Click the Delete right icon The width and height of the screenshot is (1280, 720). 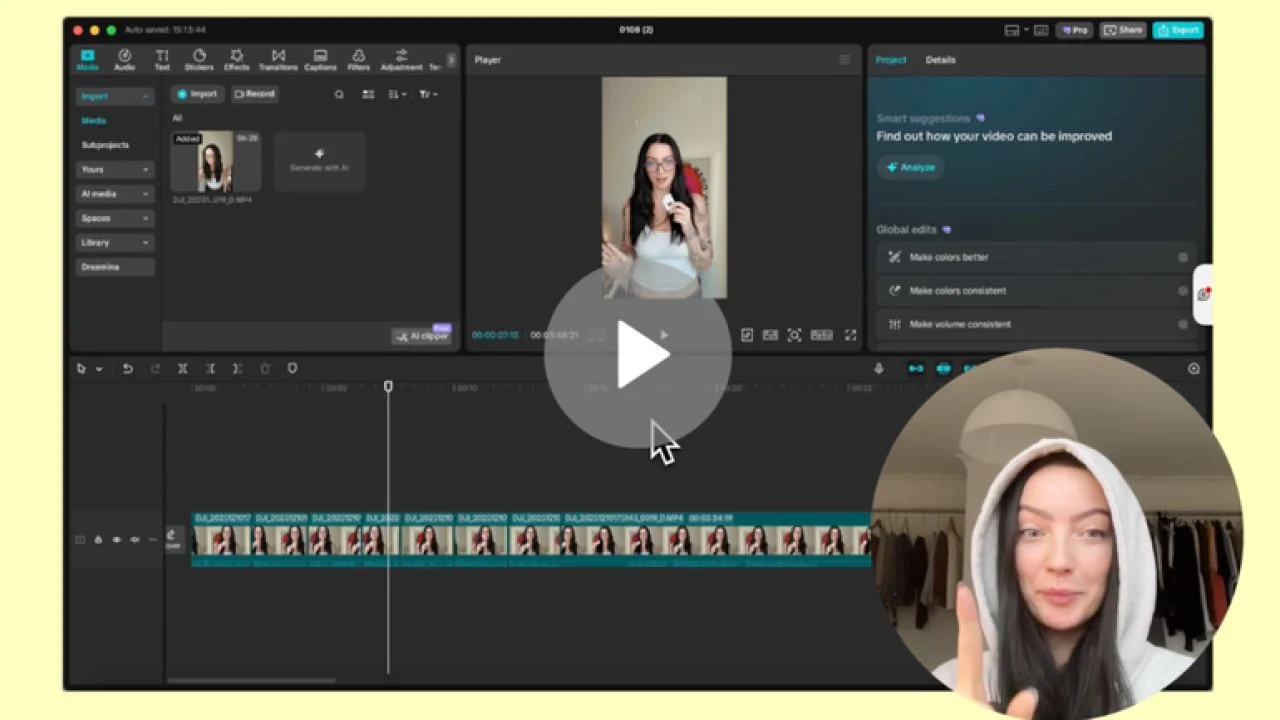237,369
